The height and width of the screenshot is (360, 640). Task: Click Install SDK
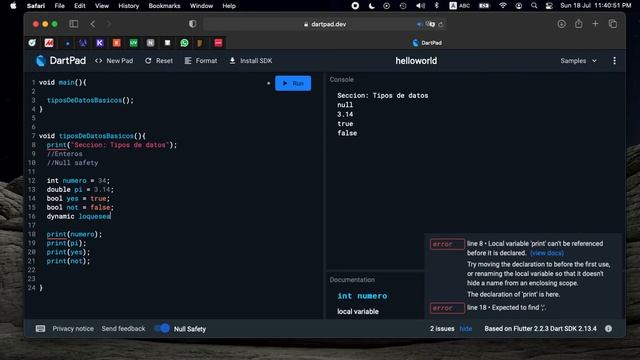(251, 61)
